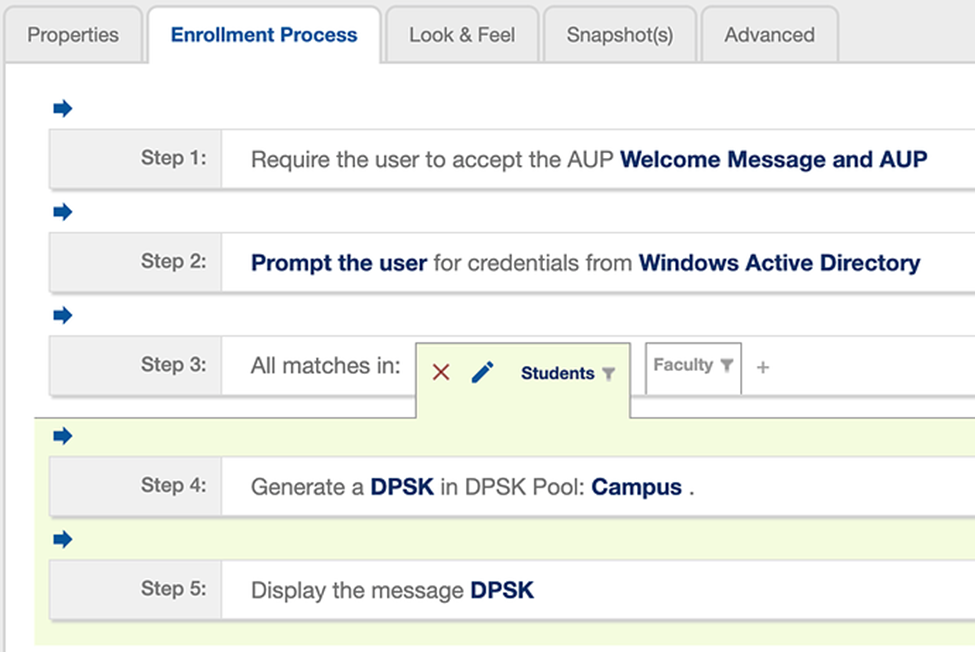Click the blue insert arrow above Step 1
The width and height of the screenshot is (975, 652).
pos(63,108)
